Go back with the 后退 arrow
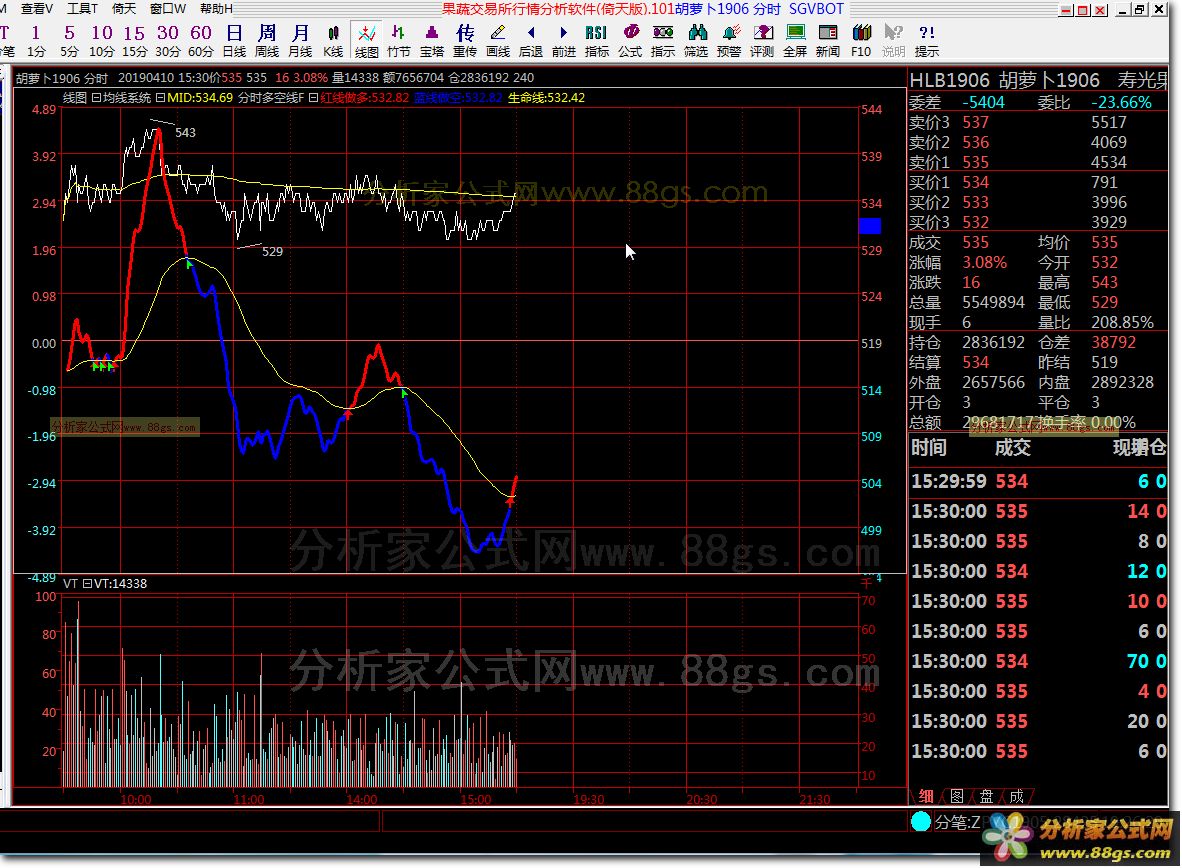Viewport: 1182px width, 868px height. click(x=531, y=41)
